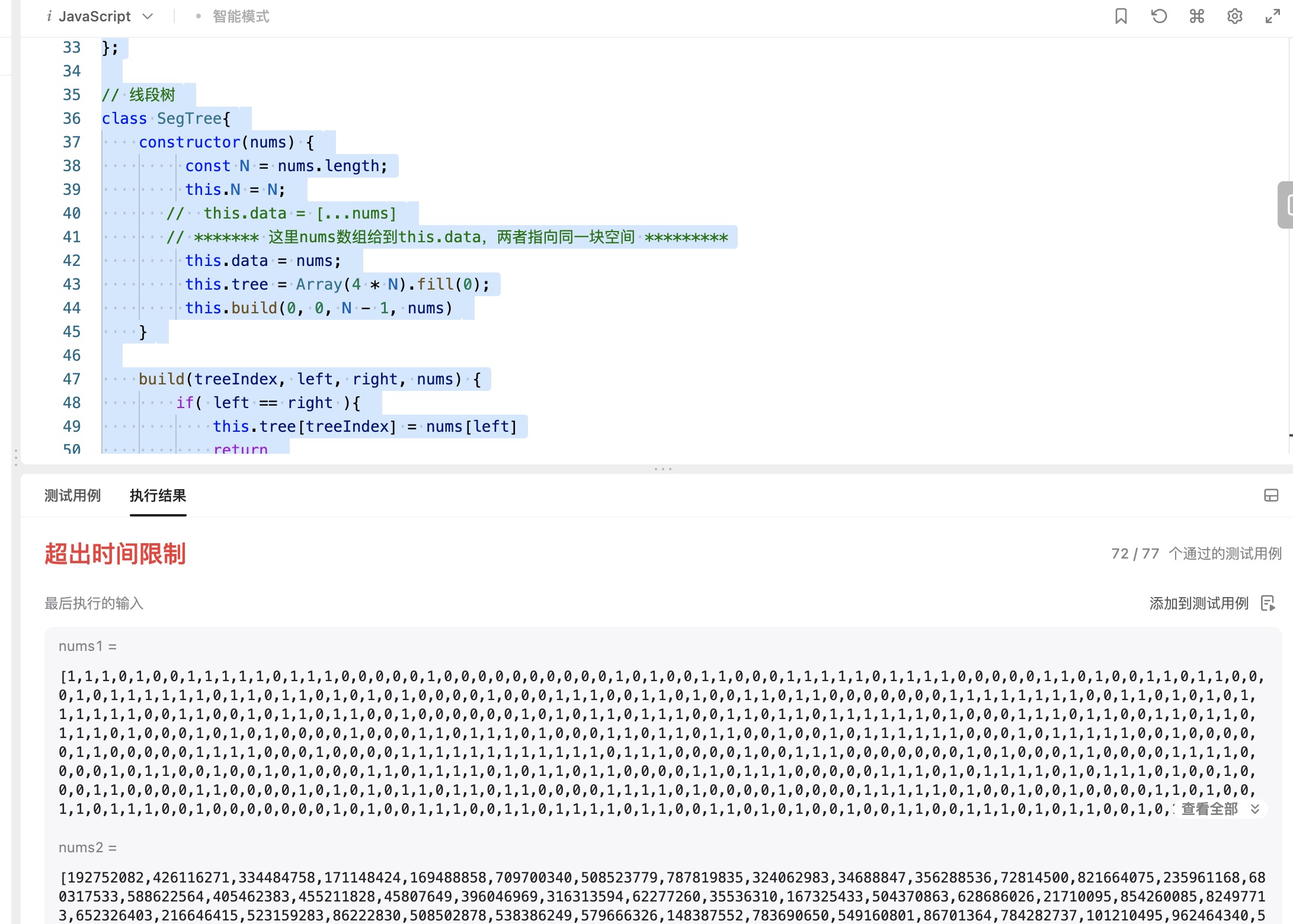Open keyboard shortcuts command icon
1293x924 pixels.
[1197, 17]
